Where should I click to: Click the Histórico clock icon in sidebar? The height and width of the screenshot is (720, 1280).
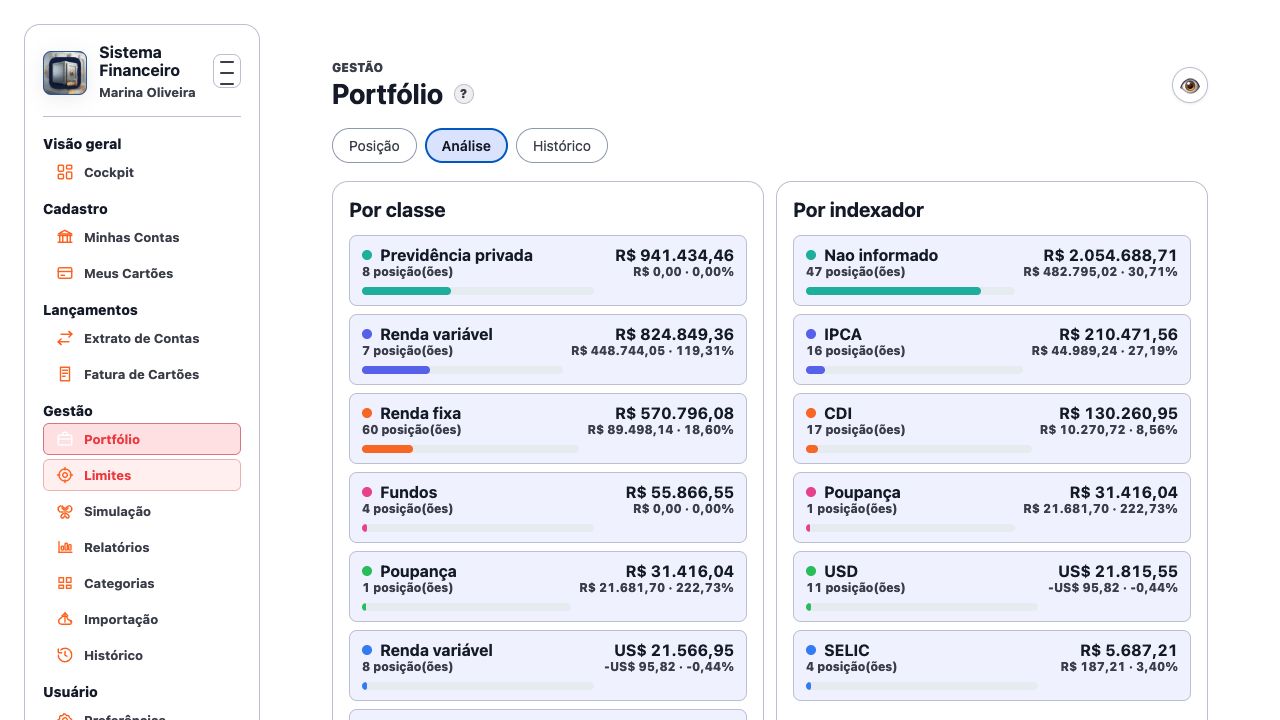click(x=65, y=655)
